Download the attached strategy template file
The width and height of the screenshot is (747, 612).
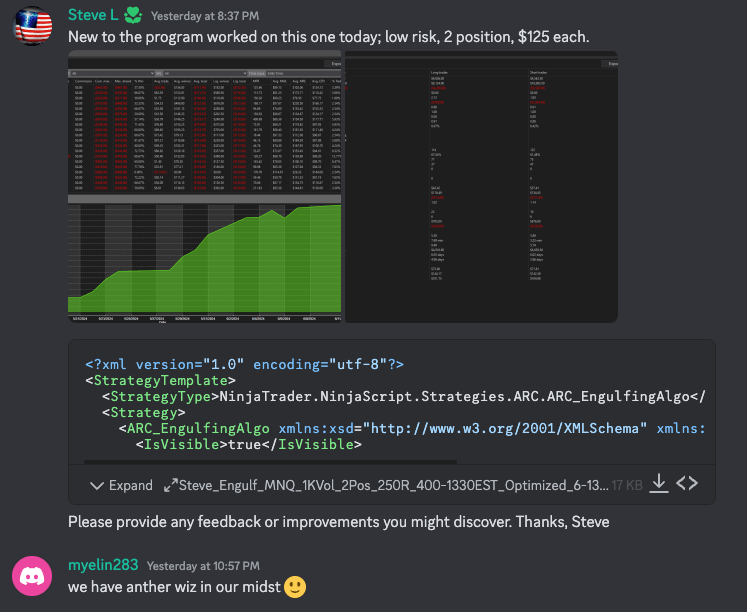pos(658,484)
